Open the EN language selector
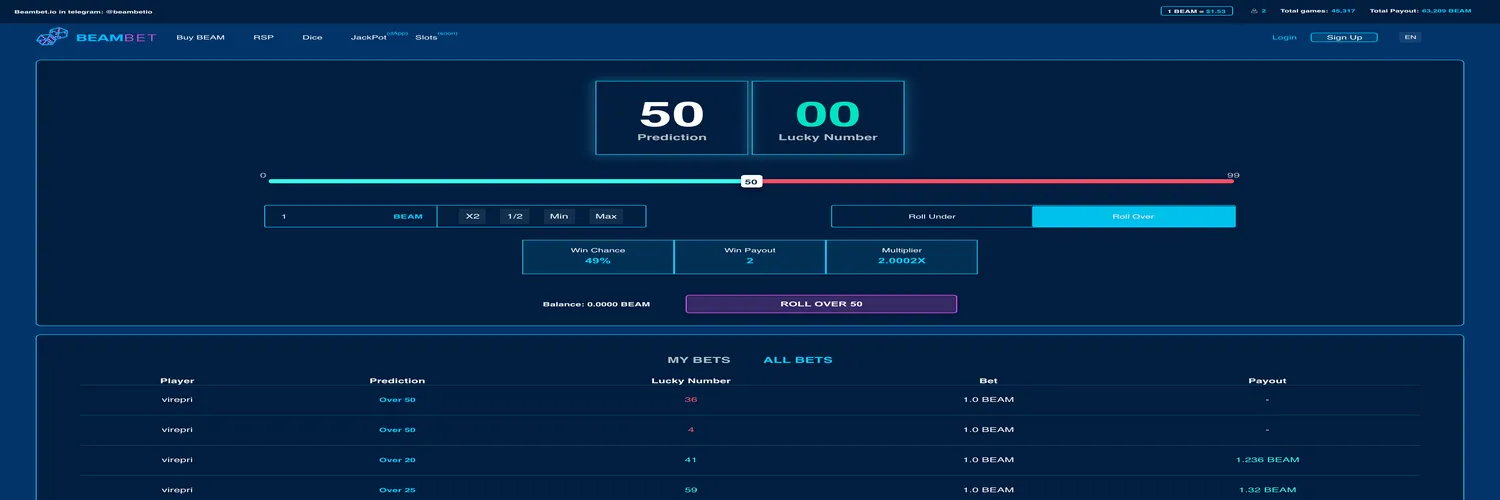 [1410, 37]
